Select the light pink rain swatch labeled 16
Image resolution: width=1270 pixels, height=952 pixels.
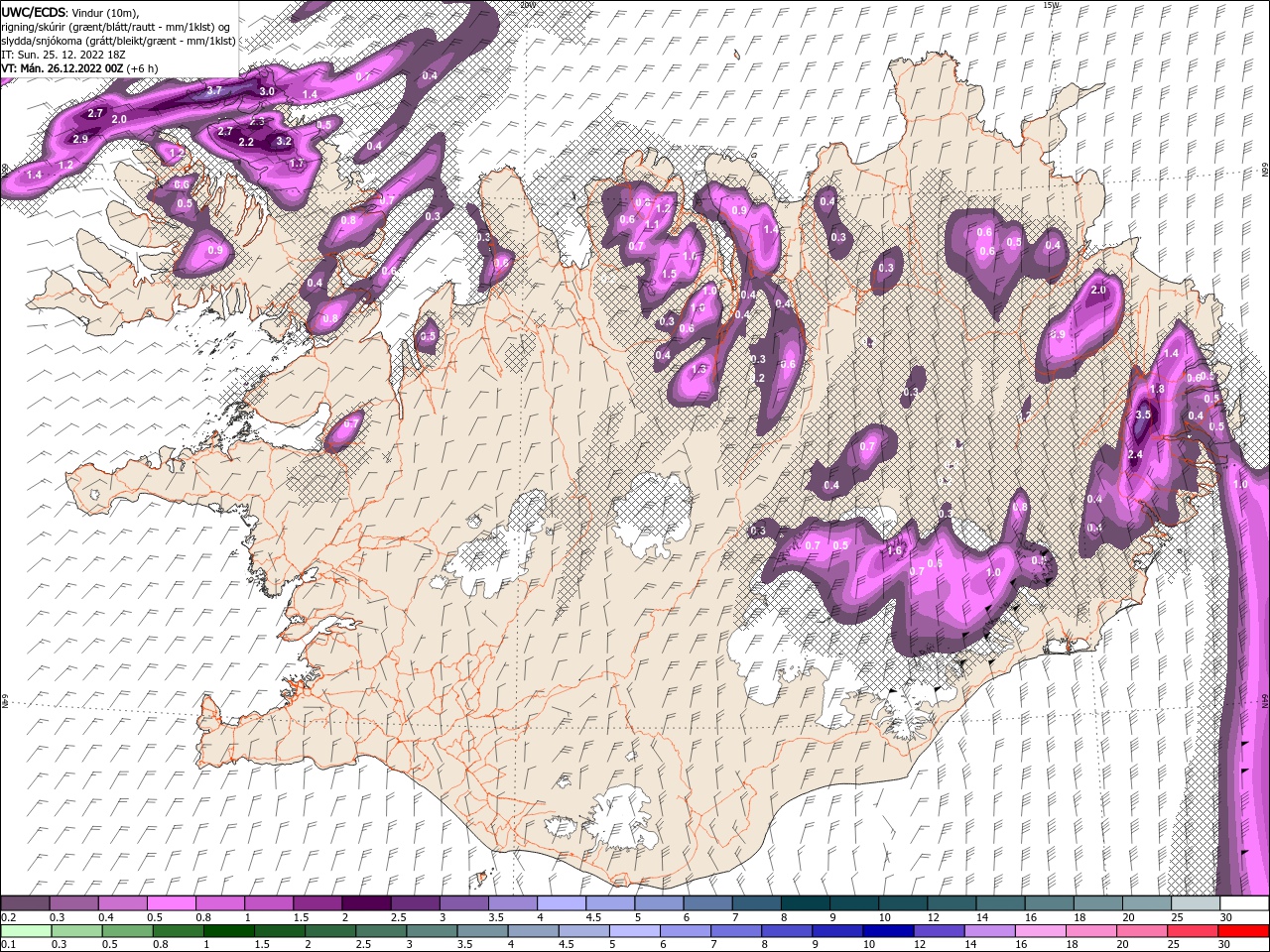click(x=1041, y=931)
